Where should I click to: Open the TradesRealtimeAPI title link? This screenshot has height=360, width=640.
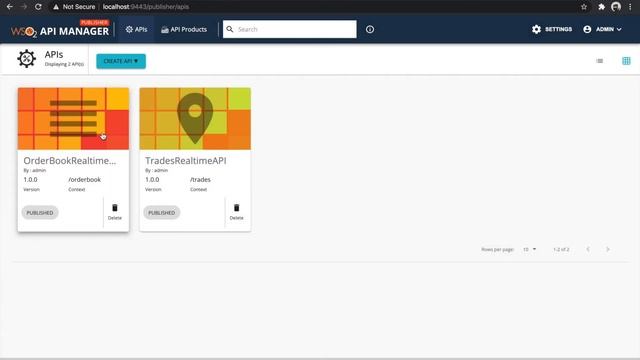tap(186, 161)
